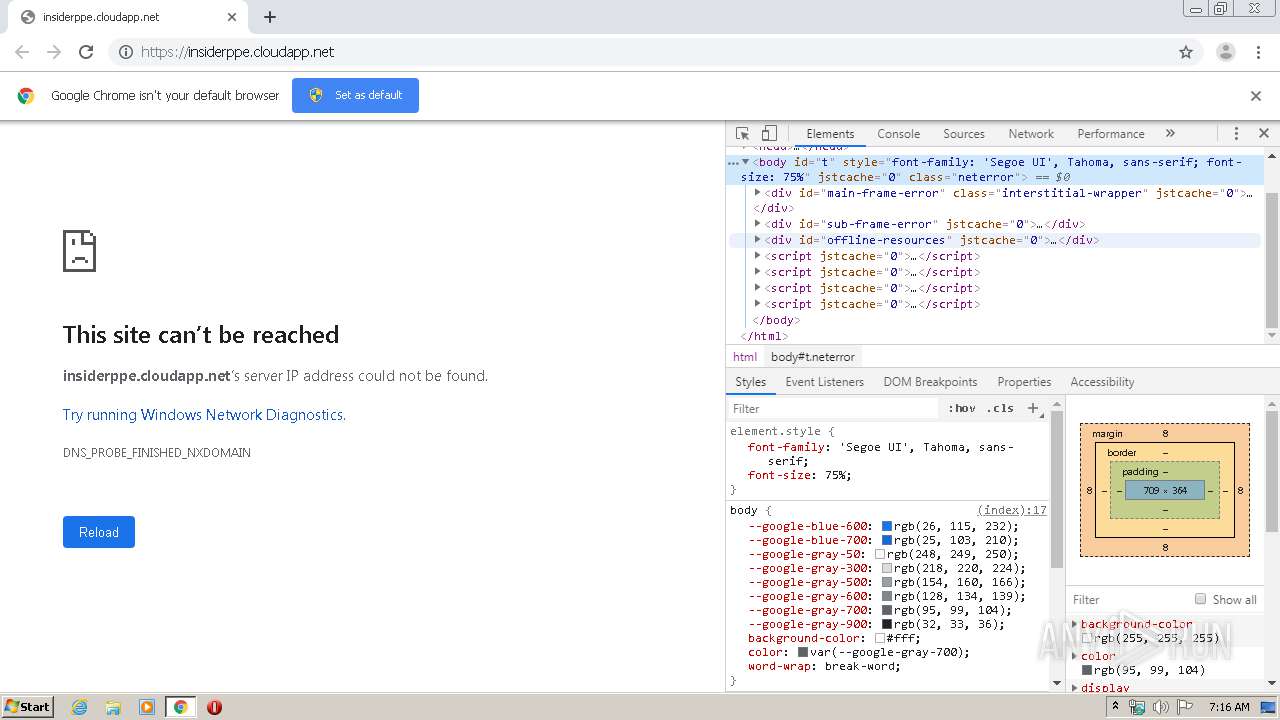
Task: Click Set as default button
Action: coord(355,95)
